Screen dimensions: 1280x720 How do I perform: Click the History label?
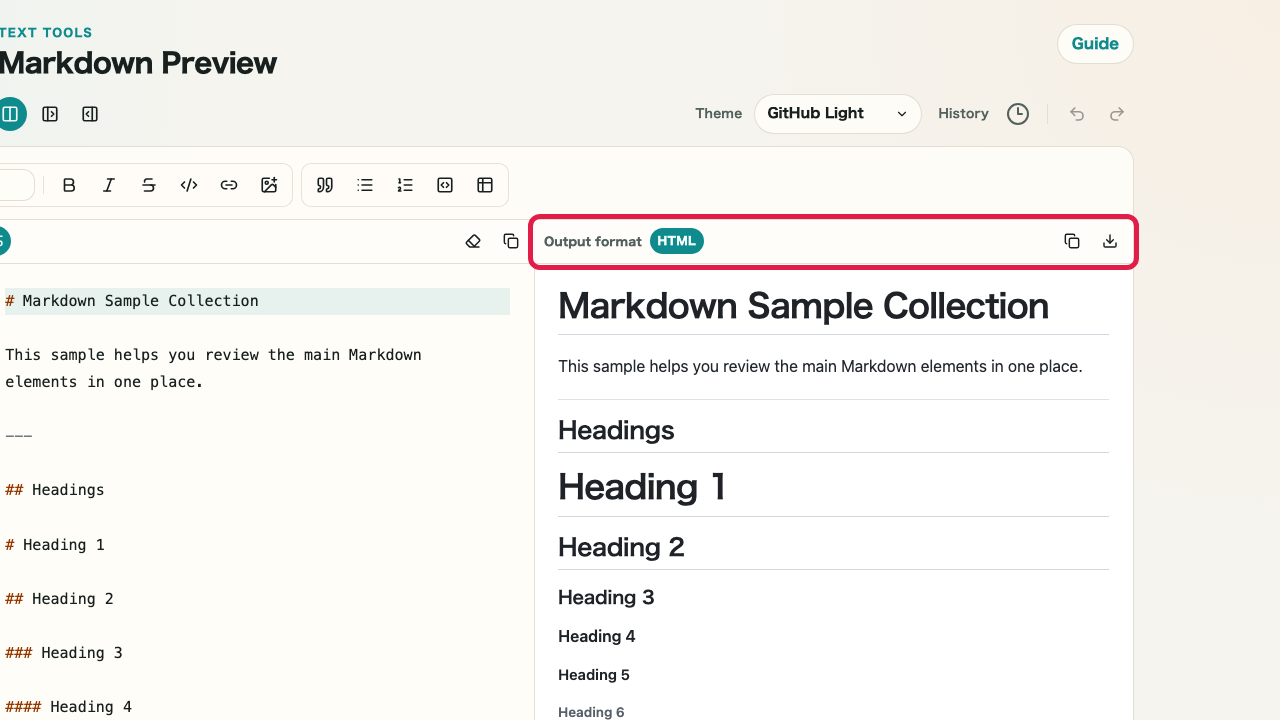click(963, 114)
